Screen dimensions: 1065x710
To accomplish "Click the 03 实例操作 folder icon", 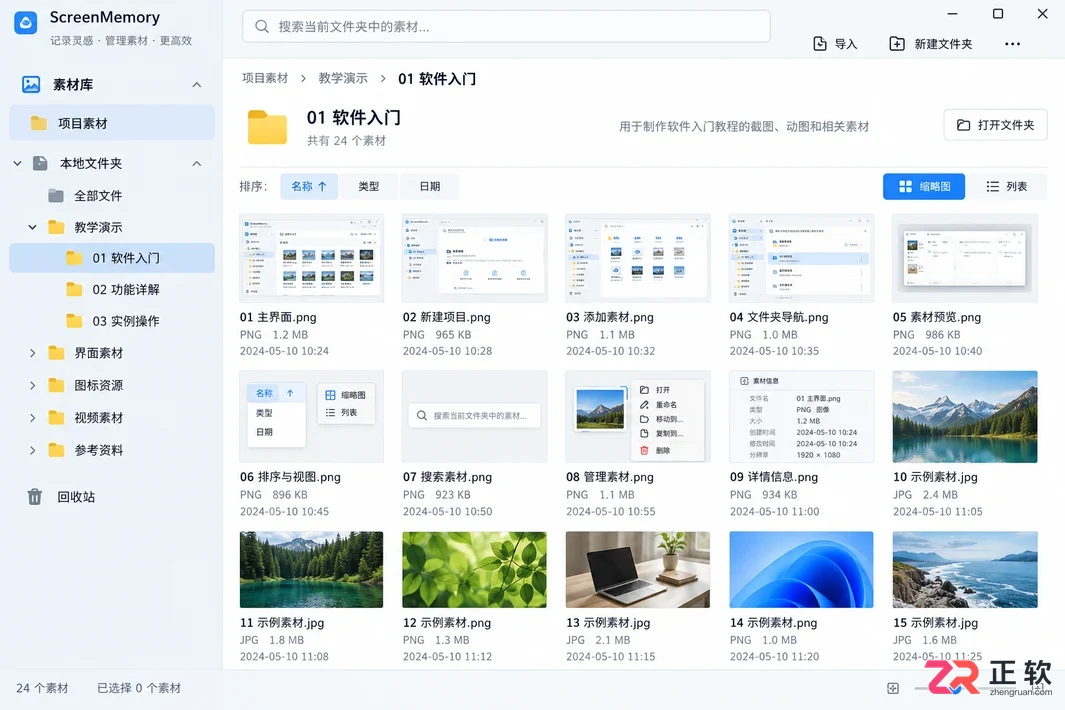I will (74, 321).
